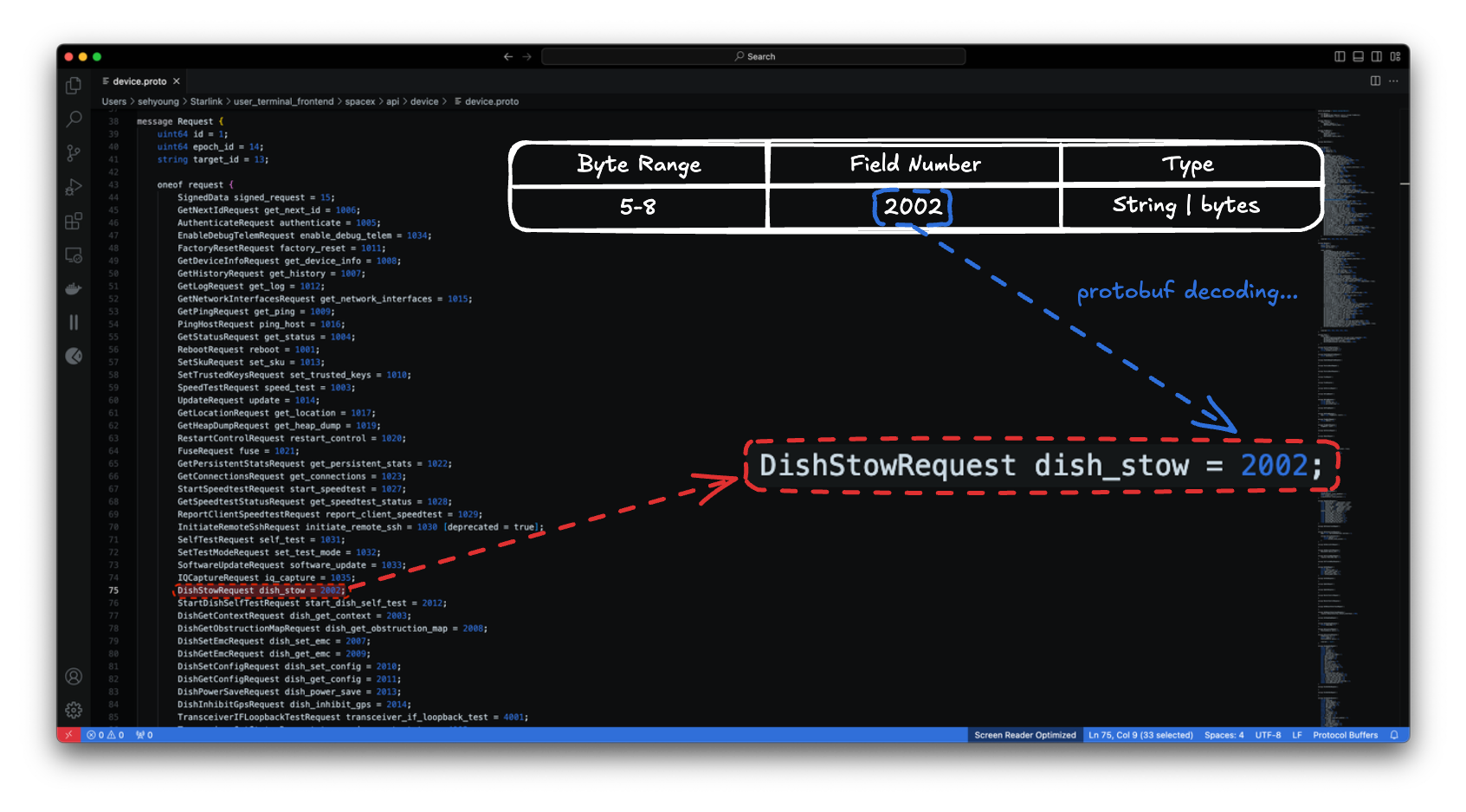The image size is (1466, 812).
Task: Toggle the secondary side bar layout icon
Action: point(1377,56)
